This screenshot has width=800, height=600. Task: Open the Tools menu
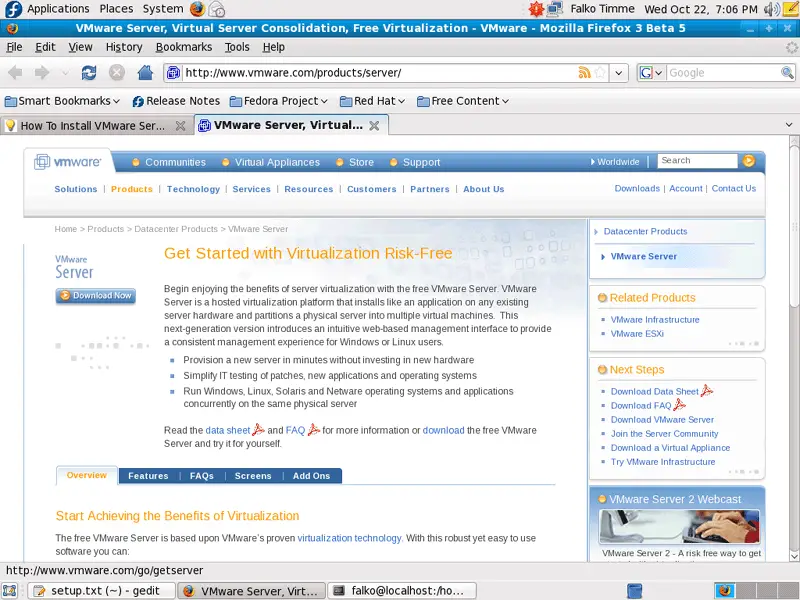point(237,47)
